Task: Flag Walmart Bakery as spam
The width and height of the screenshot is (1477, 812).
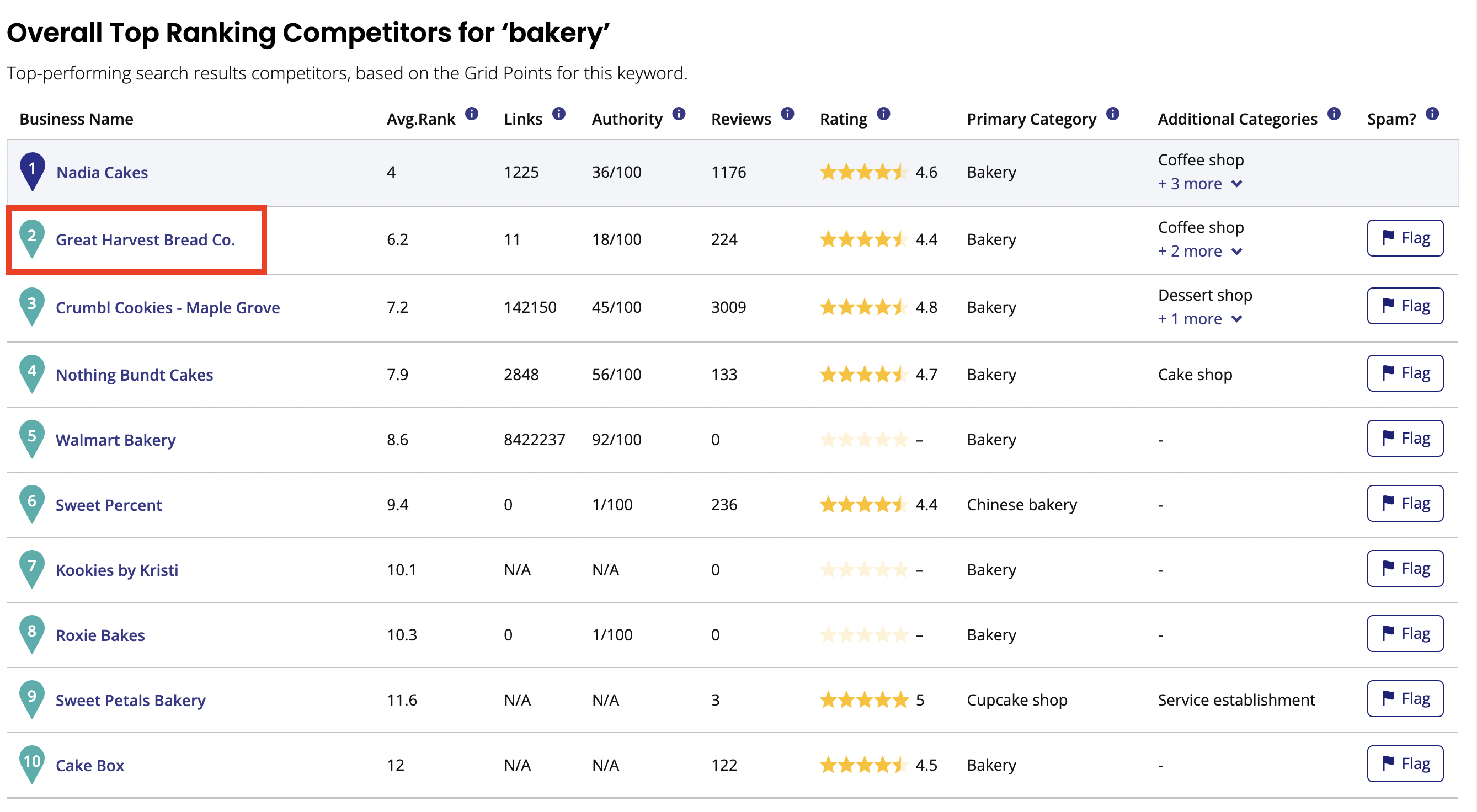Action: [x=1405, y=439]
